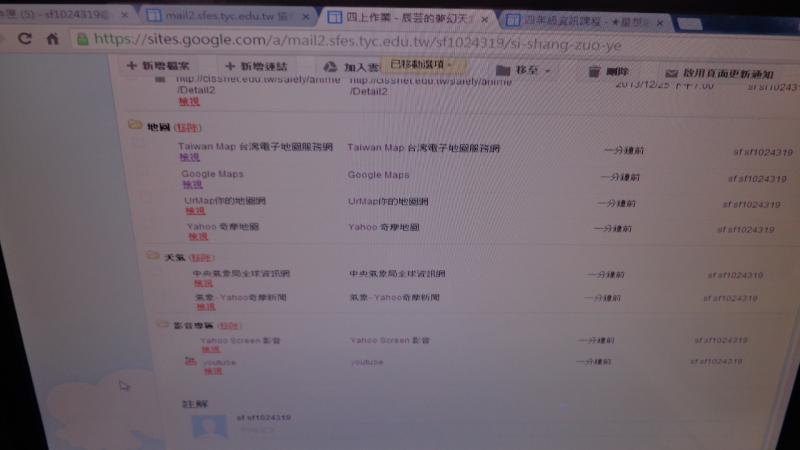This screenshot has width=800, height=450.
Task: Switch to the 四年級資訊課程 browser tab
Action: pos(582,21)
